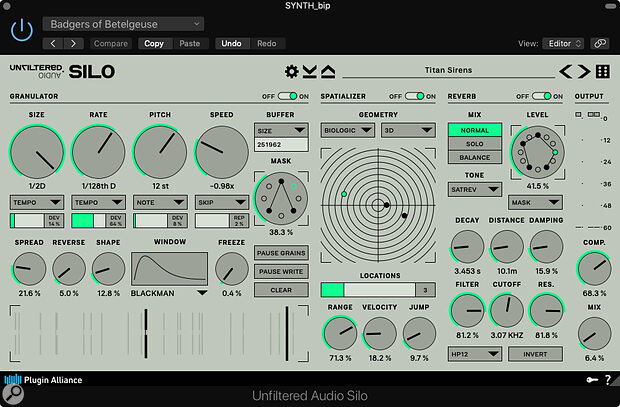Select previous preset in host header
The image size is (620, 407).
tap(53, 44)
